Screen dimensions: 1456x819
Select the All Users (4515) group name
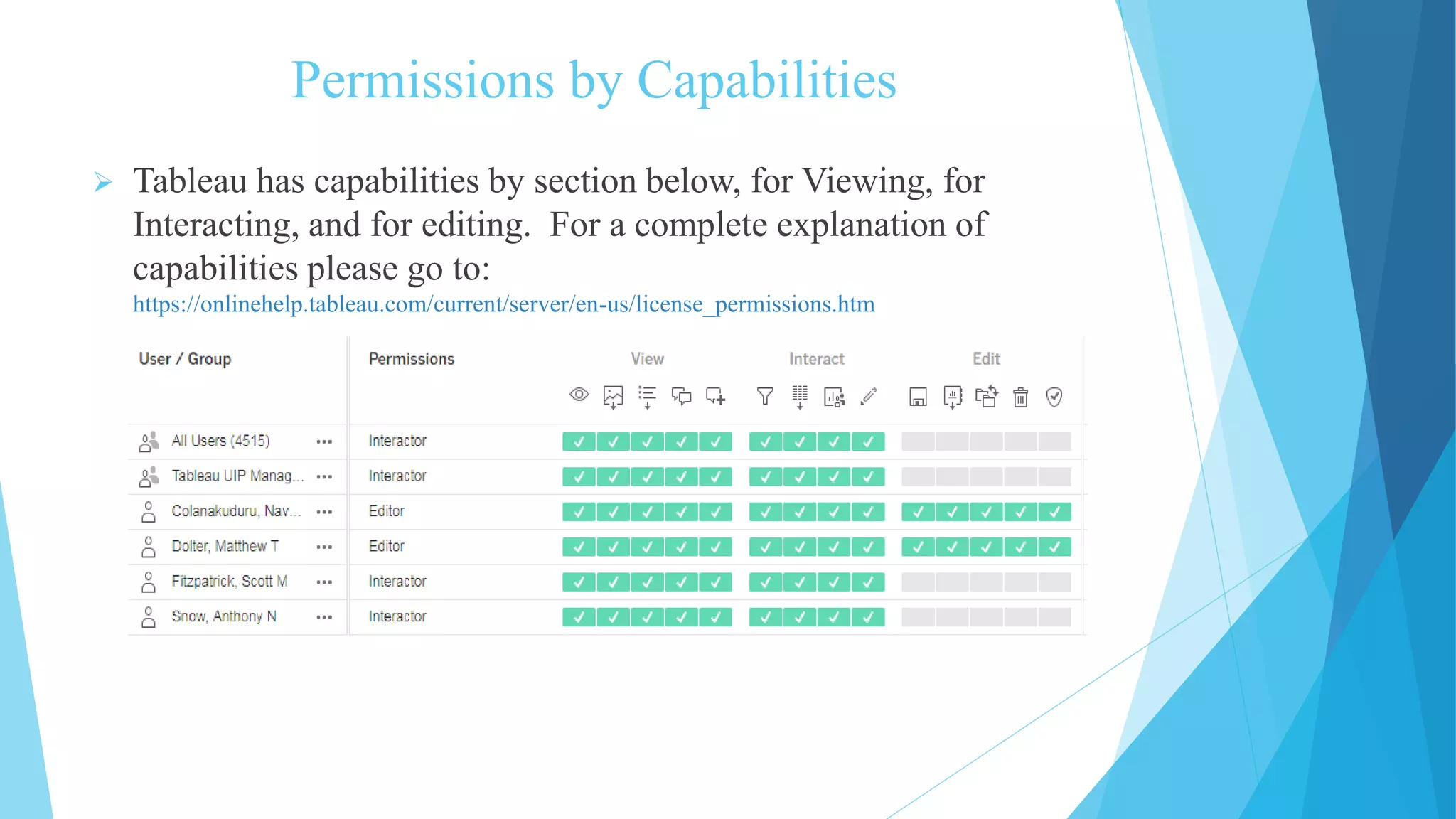click(x=220, y=441)
